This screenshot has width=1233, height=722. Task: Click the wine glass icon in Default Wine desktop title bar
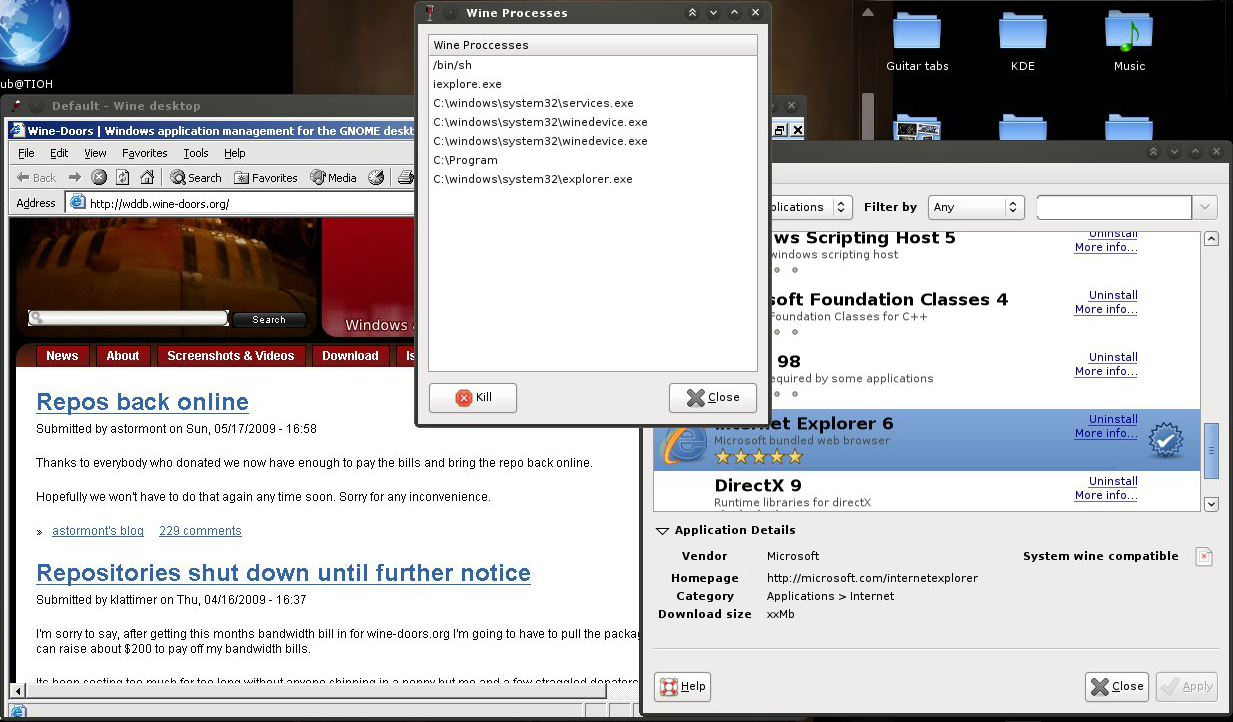coord(16,105)
